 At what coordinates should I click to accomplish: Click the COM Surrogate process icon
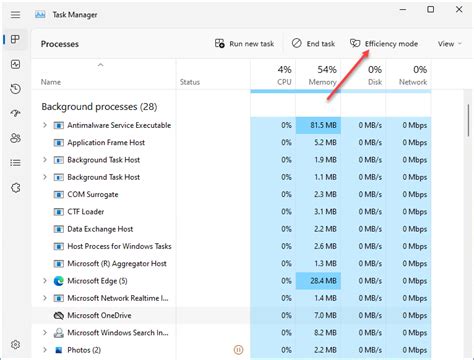pyautogui.click(x=59, y=194)
